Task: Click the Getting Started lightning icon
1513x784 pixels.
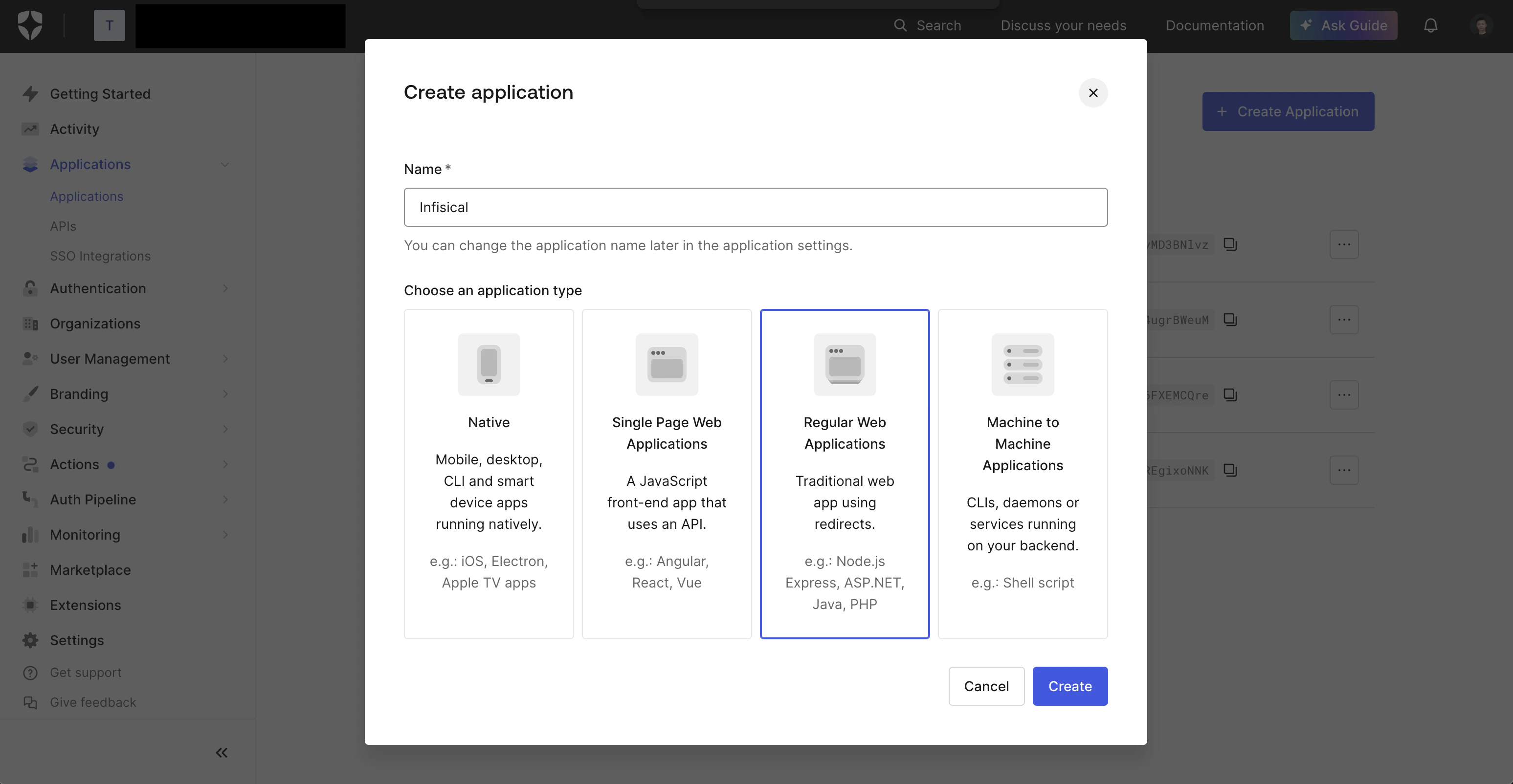Action: (30, 94)
